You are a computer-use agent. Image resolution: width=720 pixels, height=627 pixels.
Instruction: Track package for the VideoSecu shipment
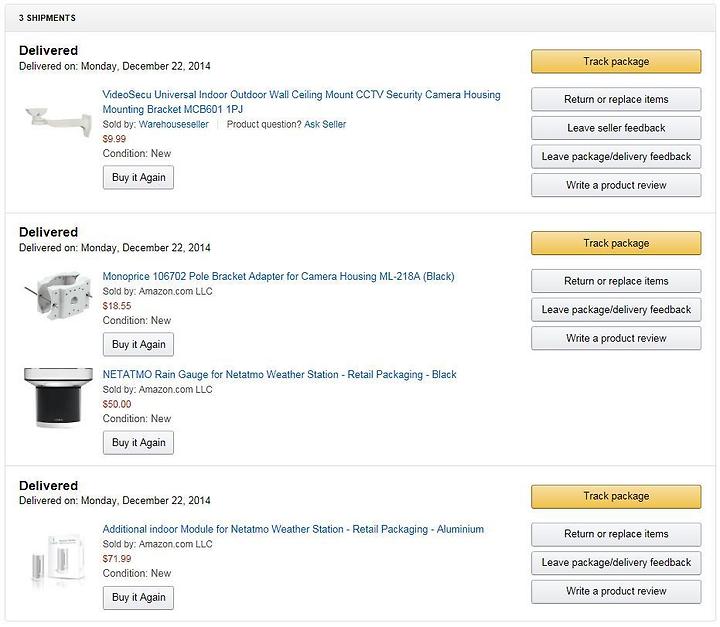click(x=616, y=62)
